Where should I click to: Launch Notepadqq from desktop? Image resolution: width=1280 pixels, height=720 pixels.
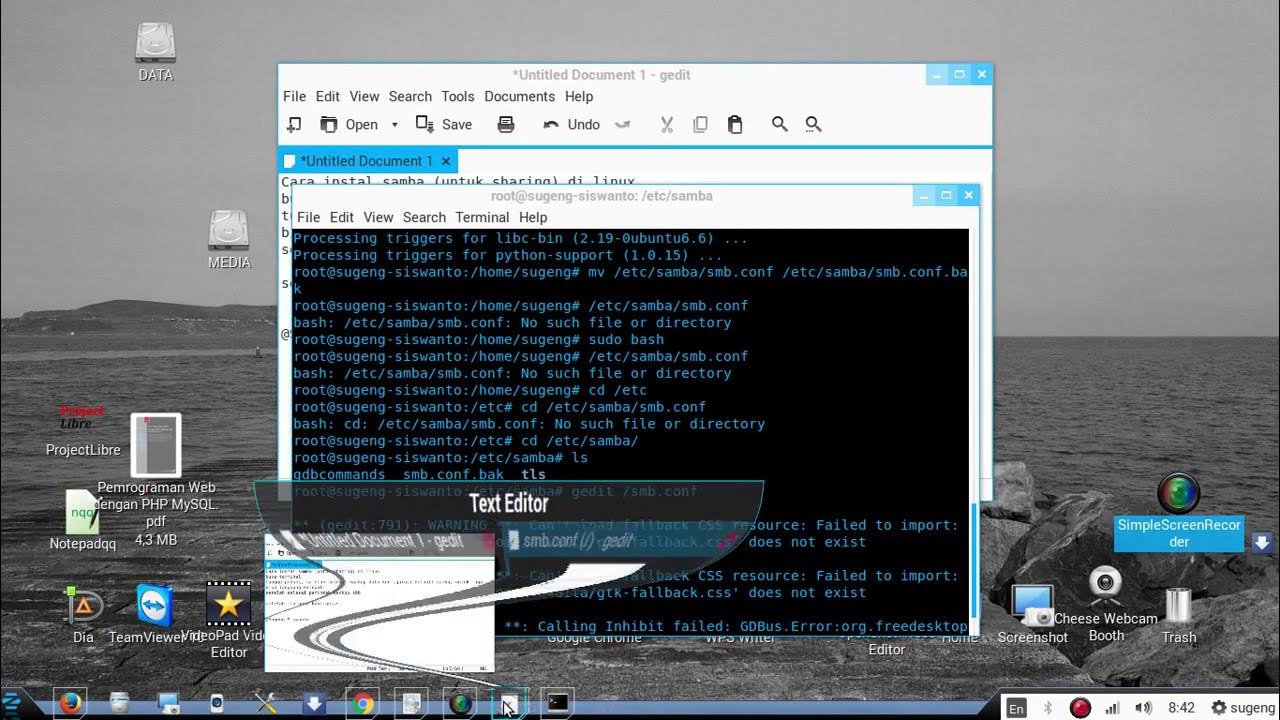click(83, 520)
